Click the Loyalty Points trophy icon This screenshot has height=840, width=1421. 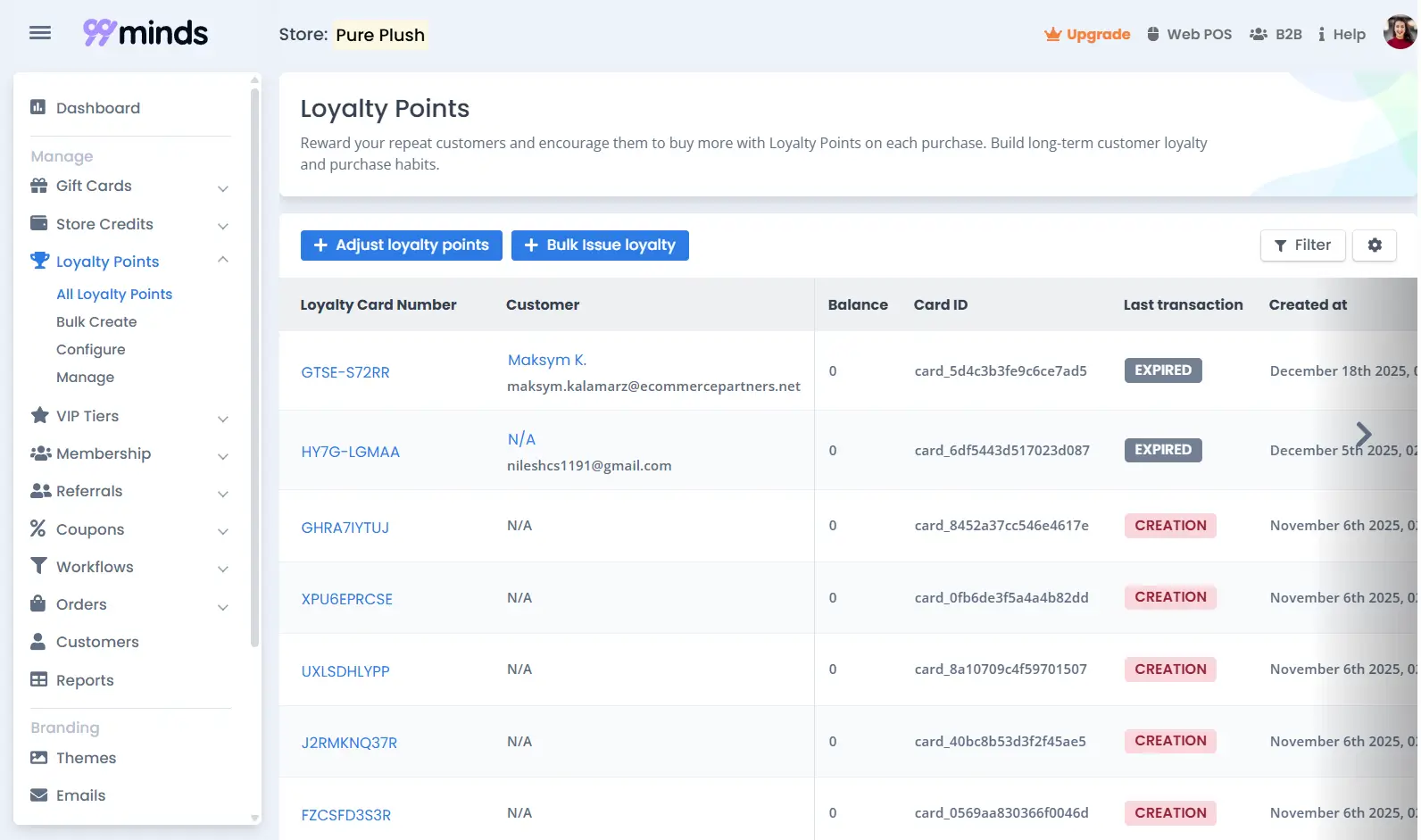(x=39, y=261)
